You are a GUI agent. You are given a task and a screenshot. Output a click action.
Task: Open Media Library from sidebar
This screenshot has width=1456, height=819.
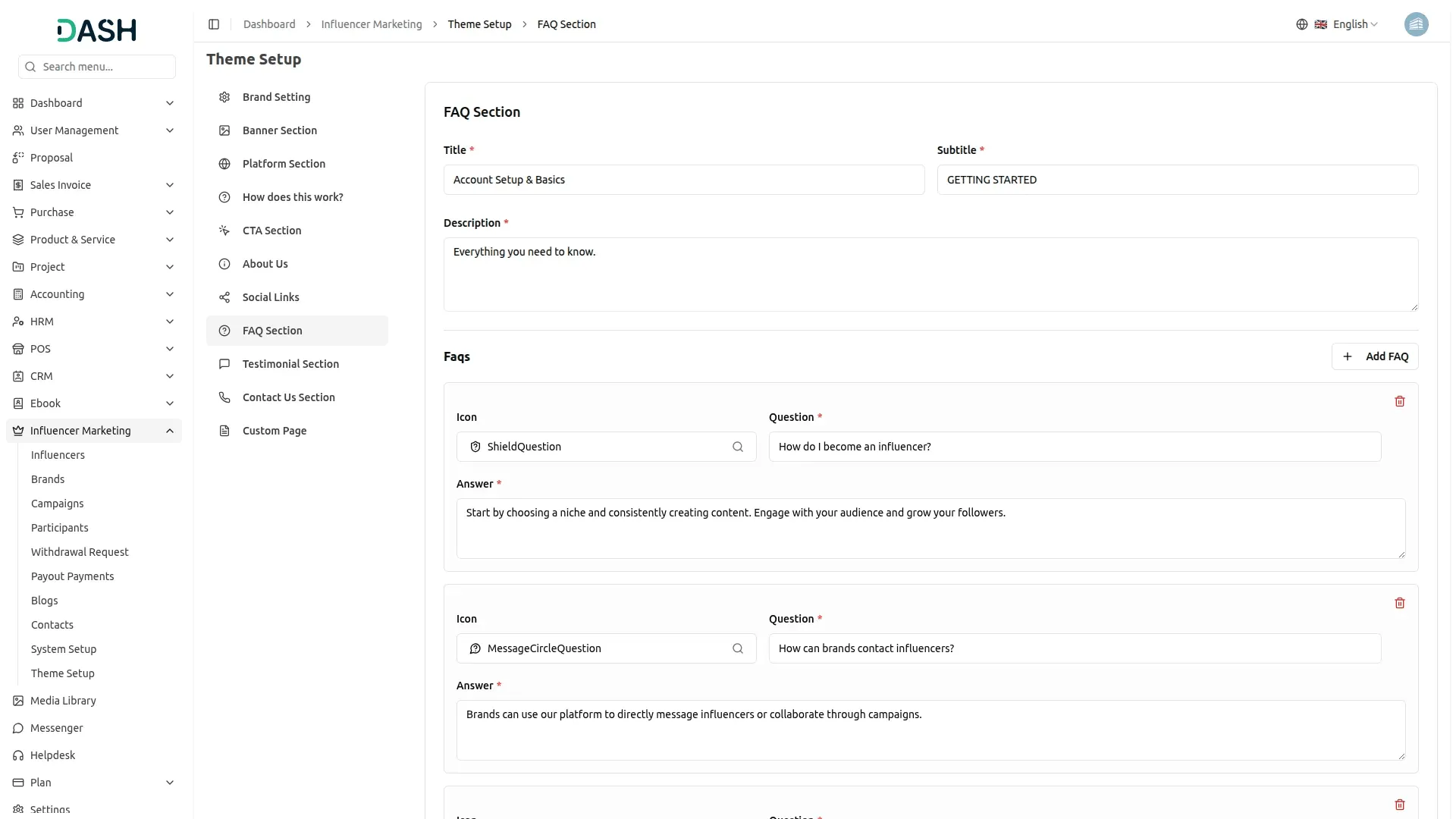(x=63, y=701)
